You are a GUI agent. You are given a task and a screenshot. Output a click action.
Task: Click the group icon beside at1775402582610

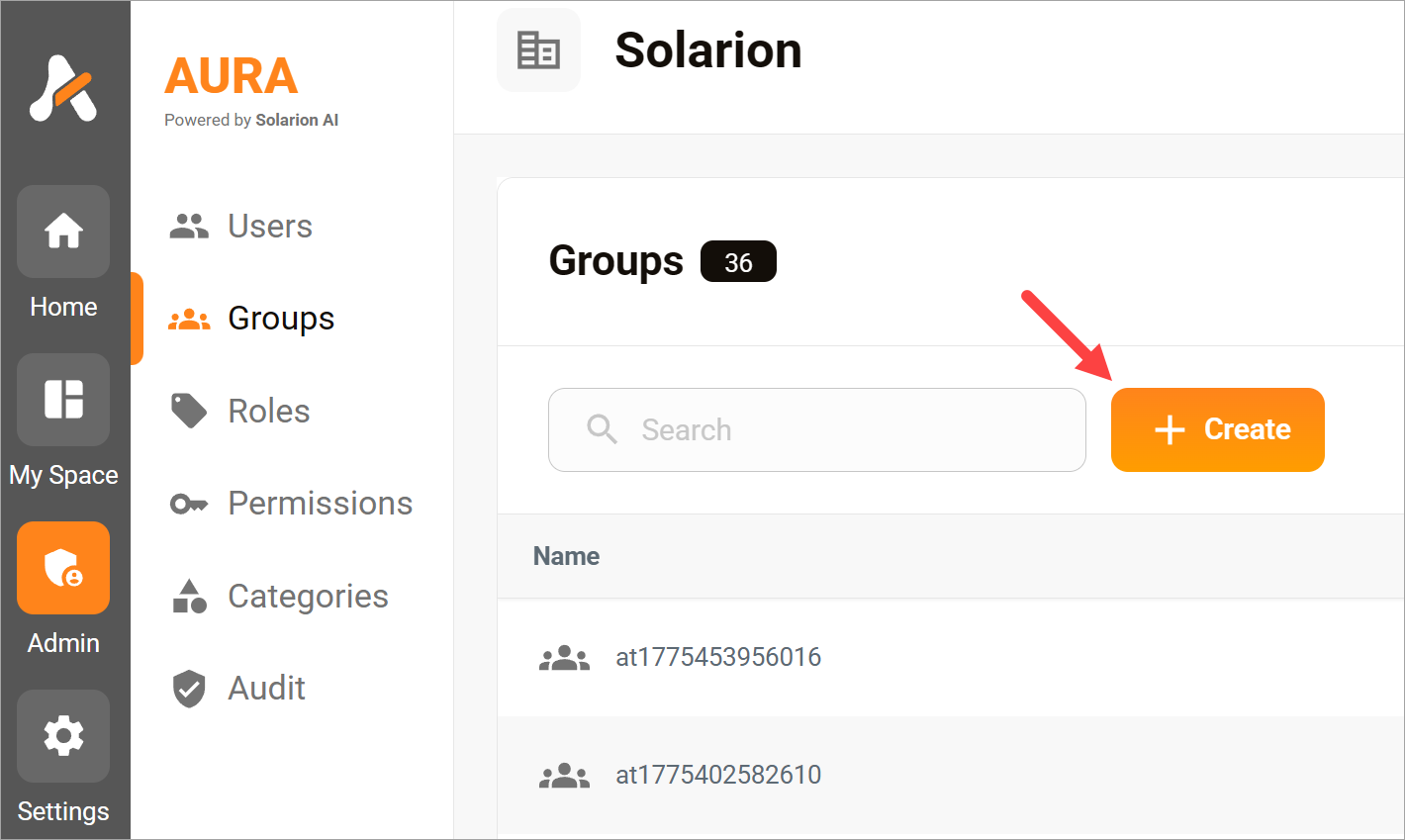coord(564,775)
